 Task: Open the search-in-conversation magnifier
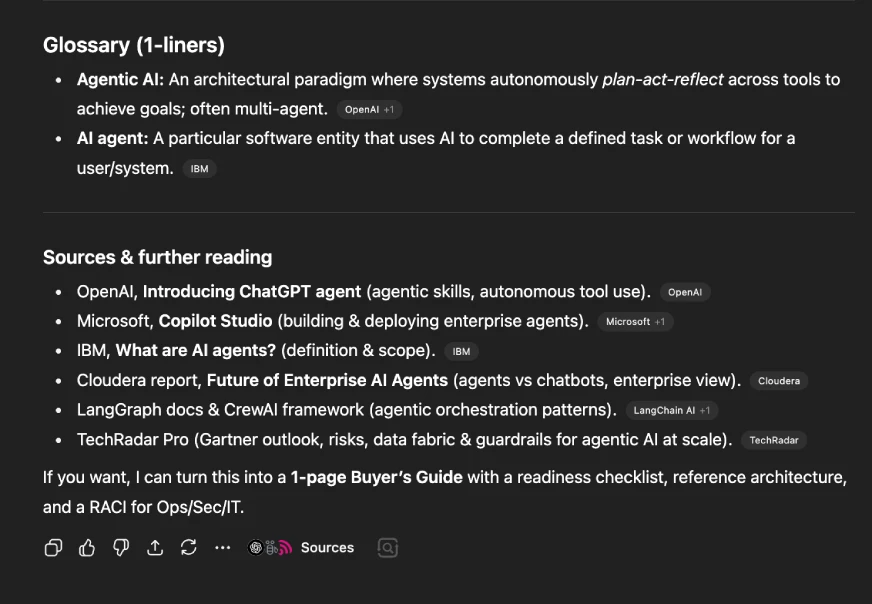click(387, 547)
